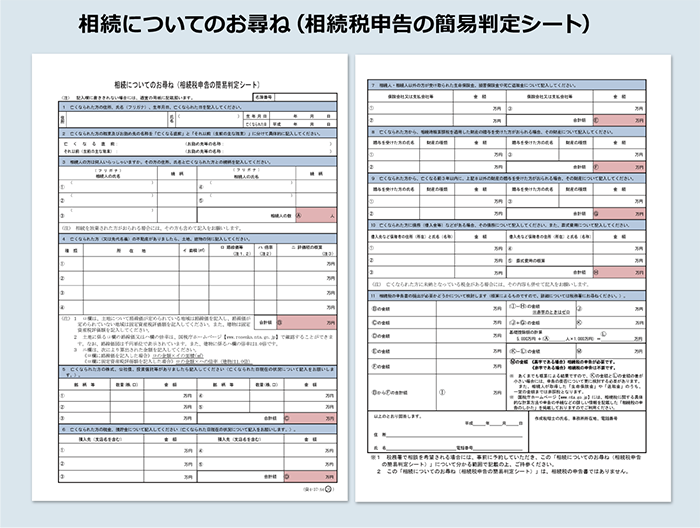700x528 pixels.
Task: Click the 名簿番号 input box
Action: pos(306,97)
